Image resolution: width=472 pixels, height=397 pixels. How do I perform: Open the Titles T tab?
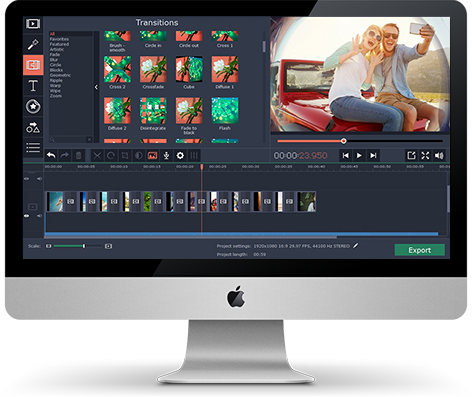tap(33, 86)
